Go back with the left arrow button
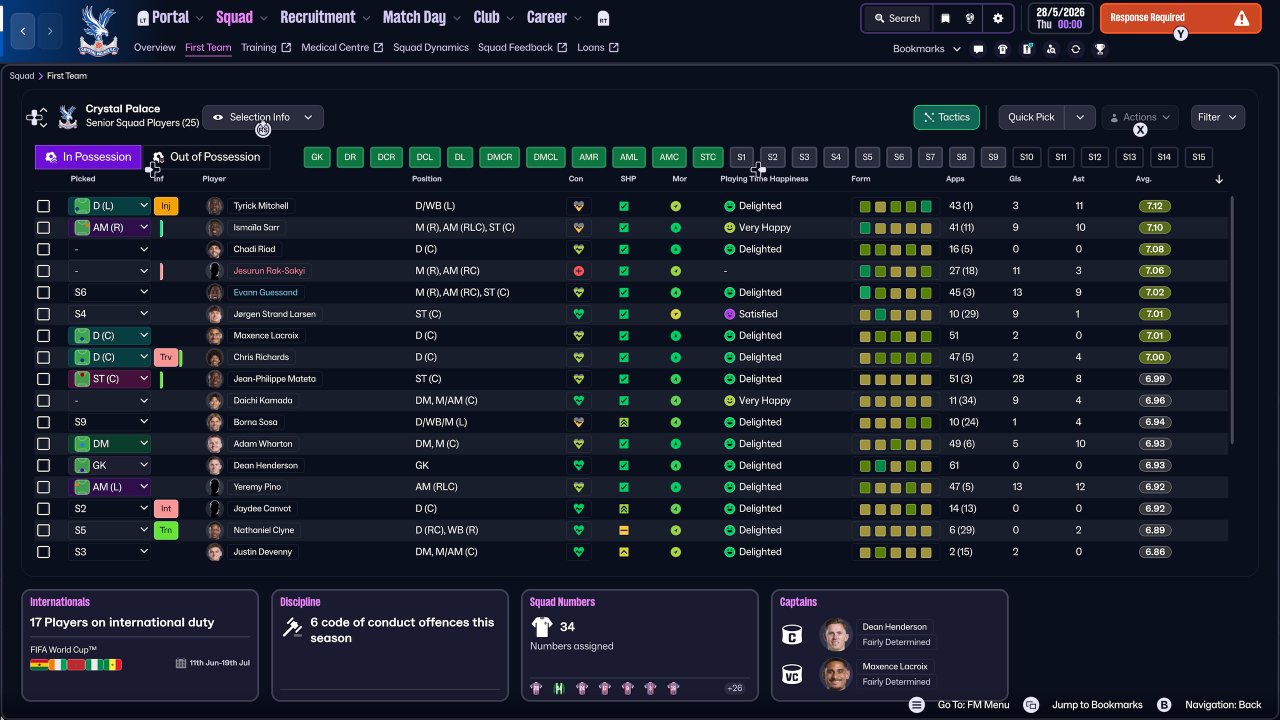Viewport: 1280px width, 720px height. pyautogui.click(x=23, y=31)
